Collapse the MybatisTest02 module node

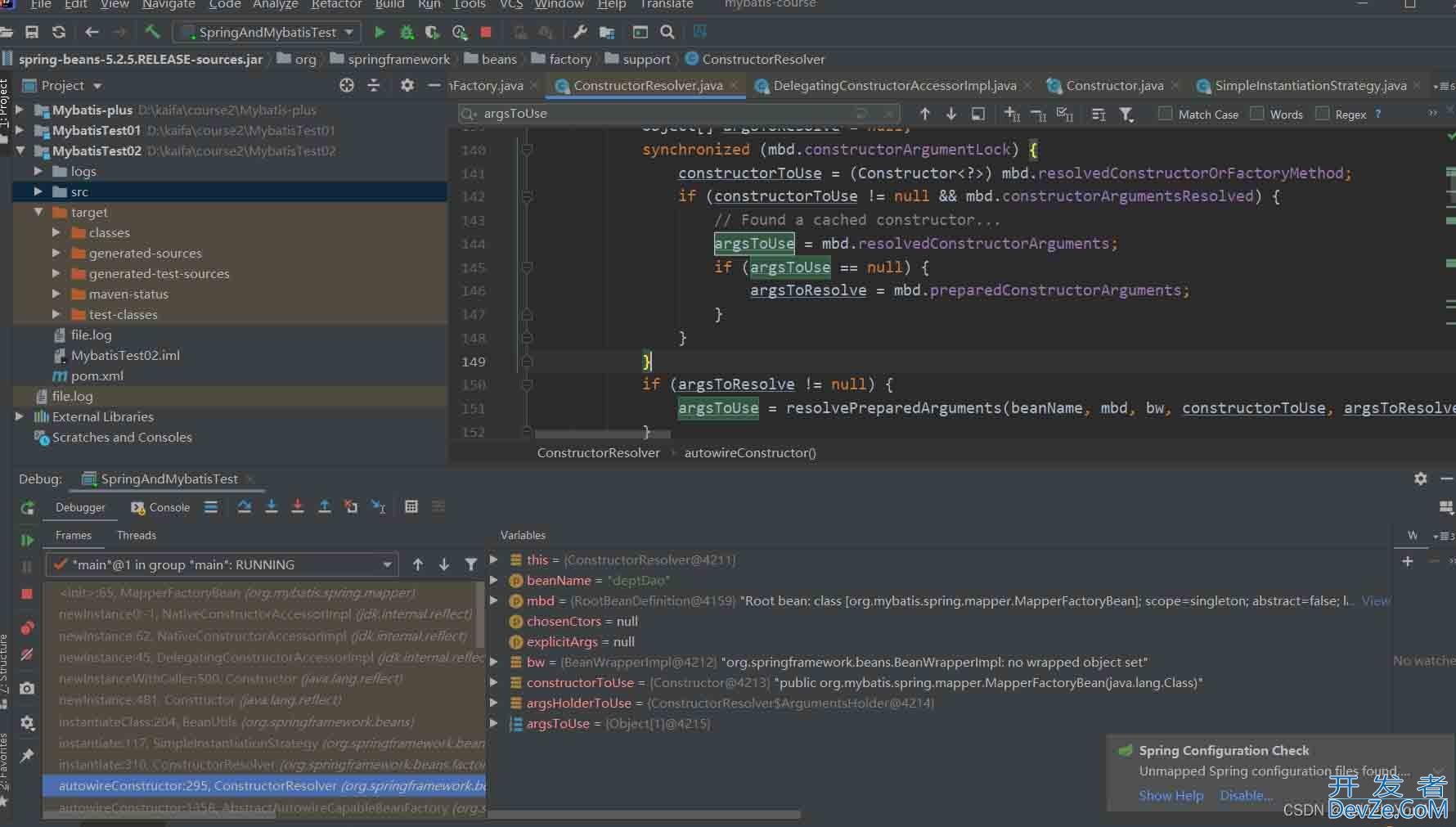[19, 151]
